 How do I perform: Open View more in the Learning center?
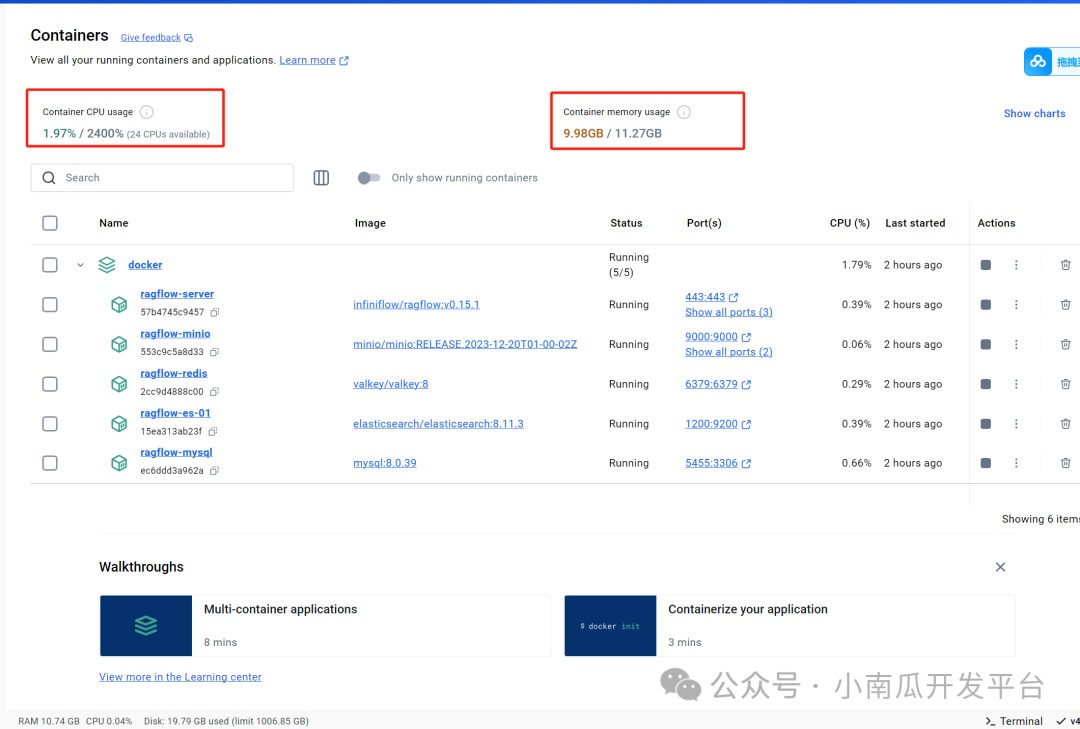[180, 677]
